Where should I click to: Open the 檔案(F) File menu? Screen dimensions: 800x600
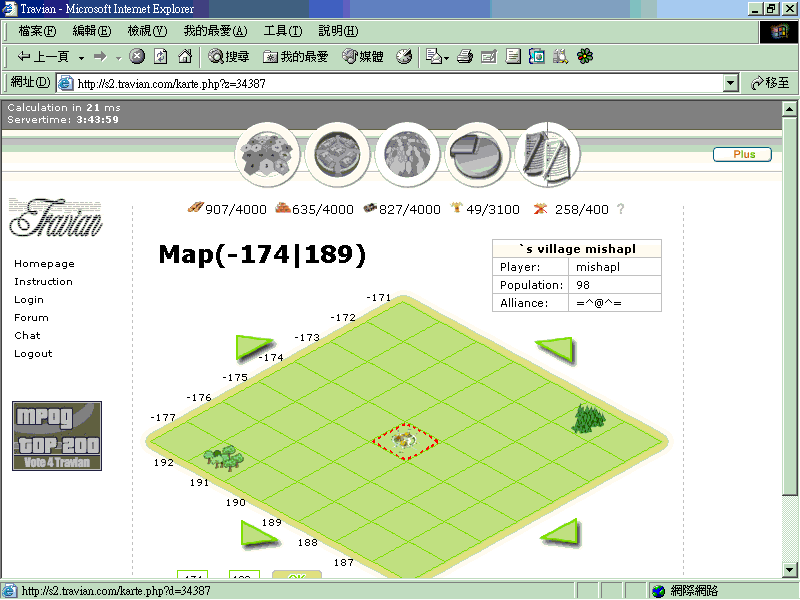(37, 31)
